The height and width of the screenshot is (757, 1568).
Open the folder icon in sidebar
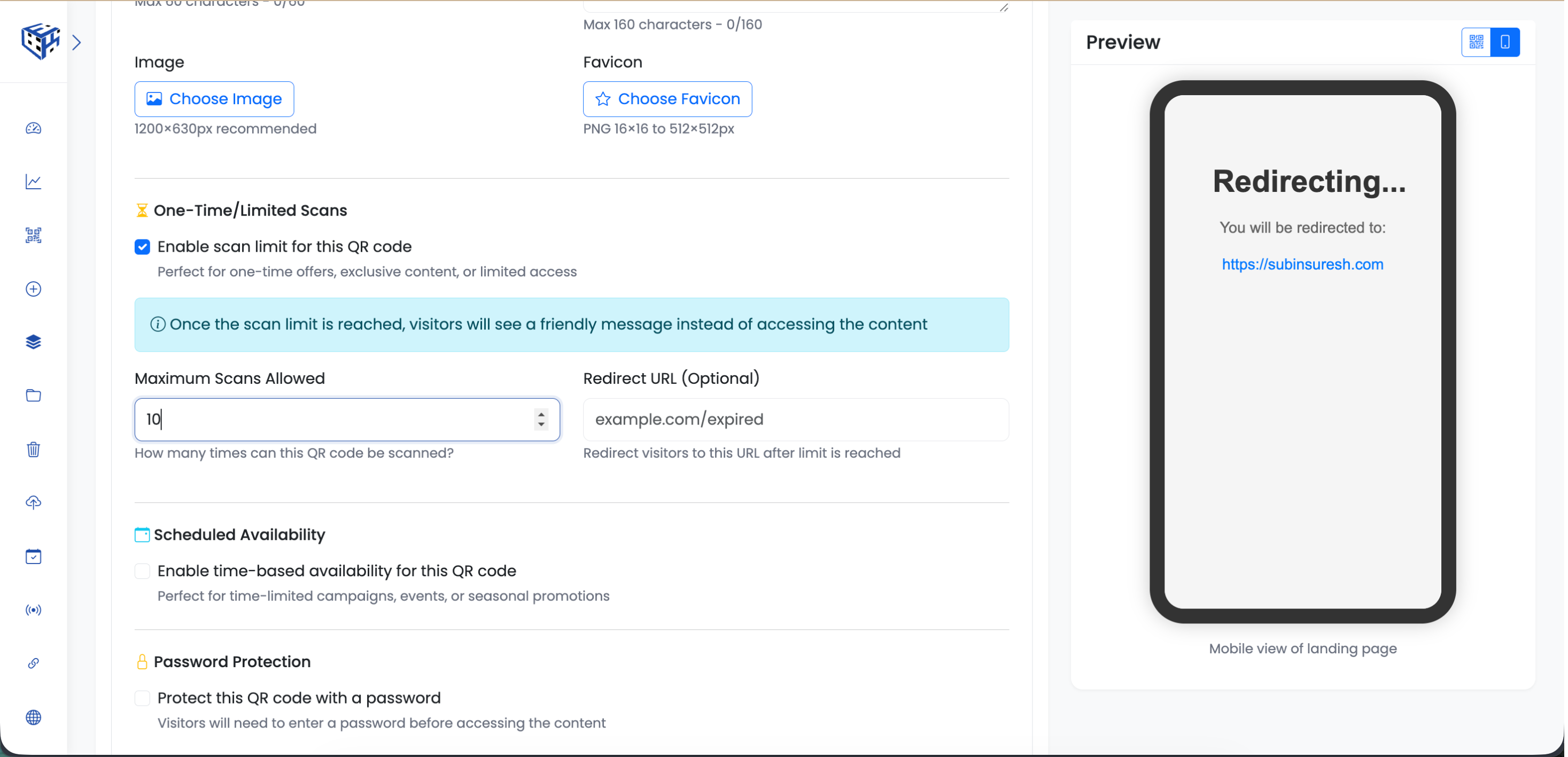[34, 396]
